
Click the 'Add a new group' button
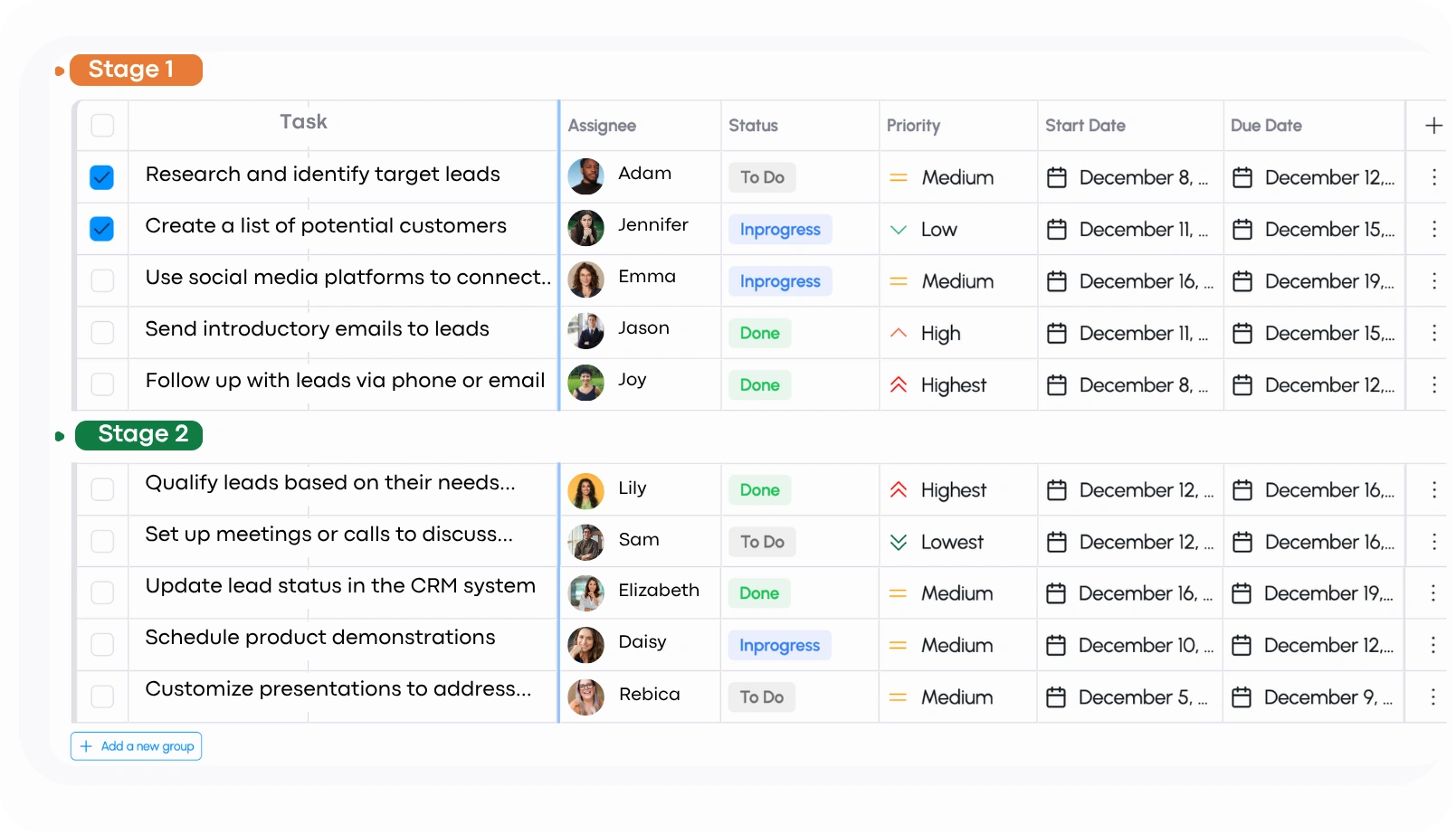[x=137, y=746]
